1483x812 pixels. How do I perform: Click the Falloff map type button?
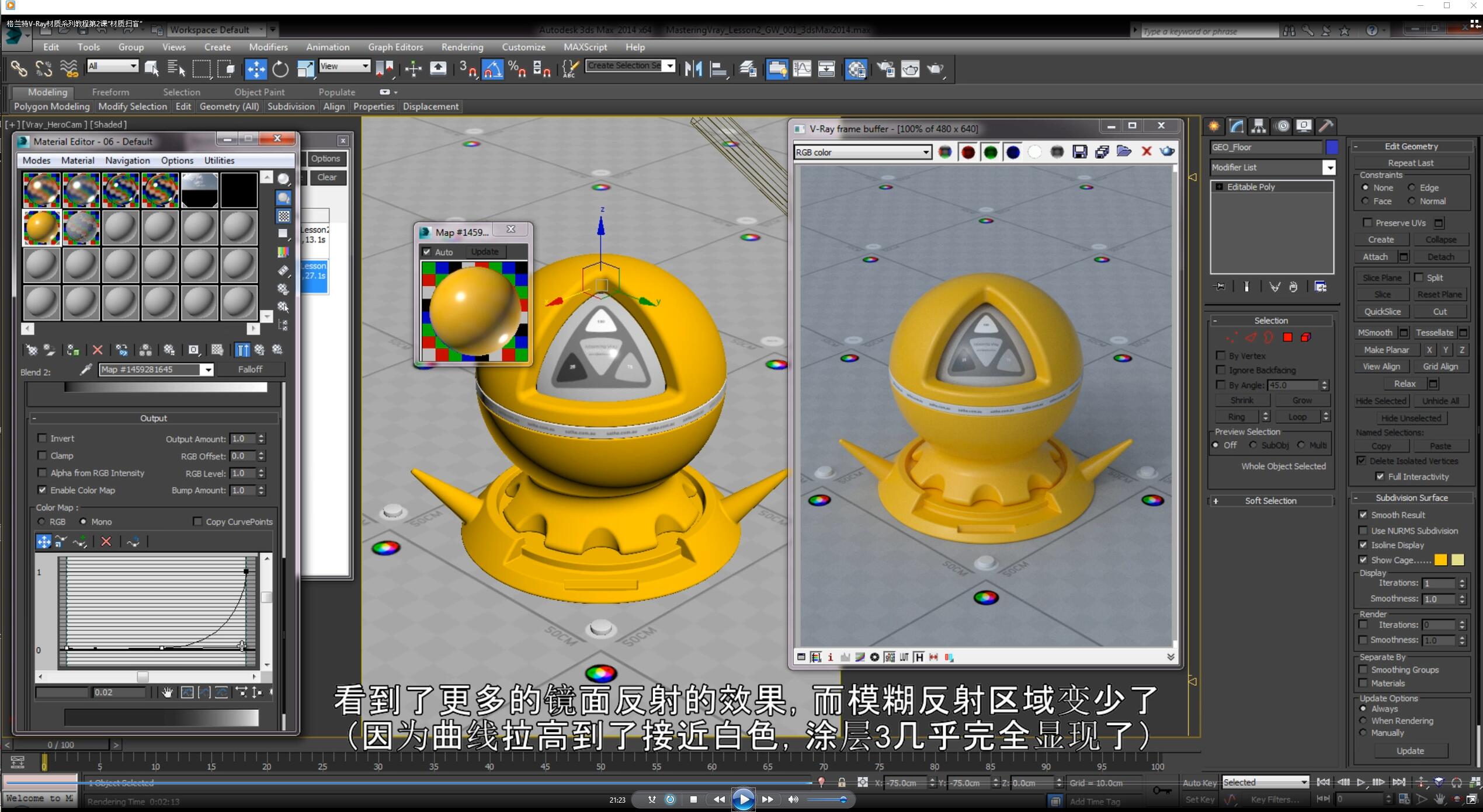pyautogui.click(x=250, y=369)
